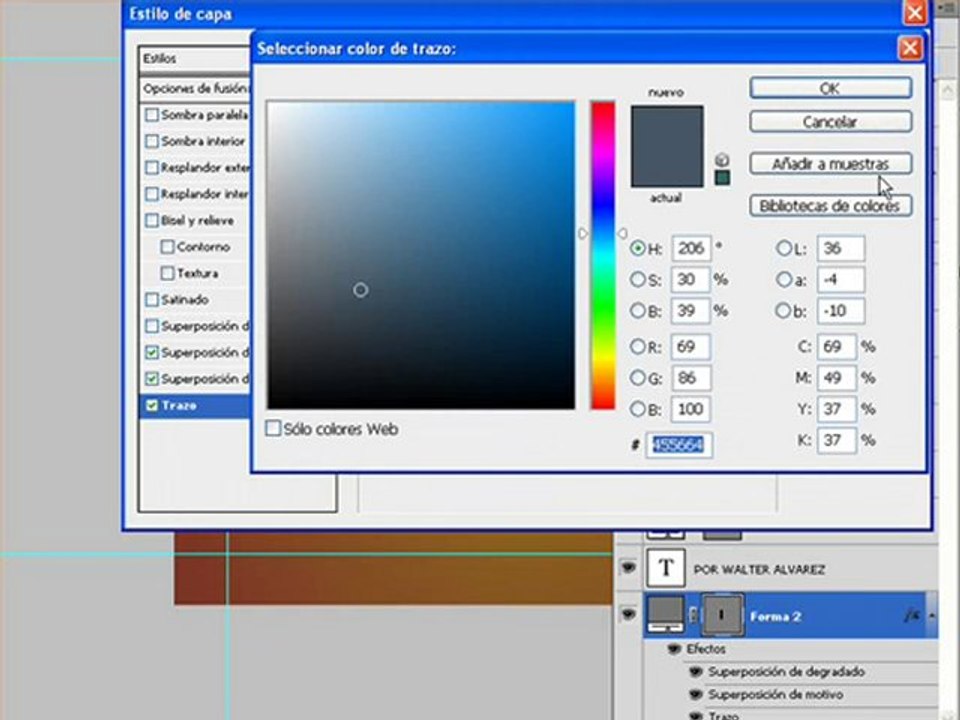
Task: Enable Sólo colores Web checkbox
Action: (x=273, y=428)
